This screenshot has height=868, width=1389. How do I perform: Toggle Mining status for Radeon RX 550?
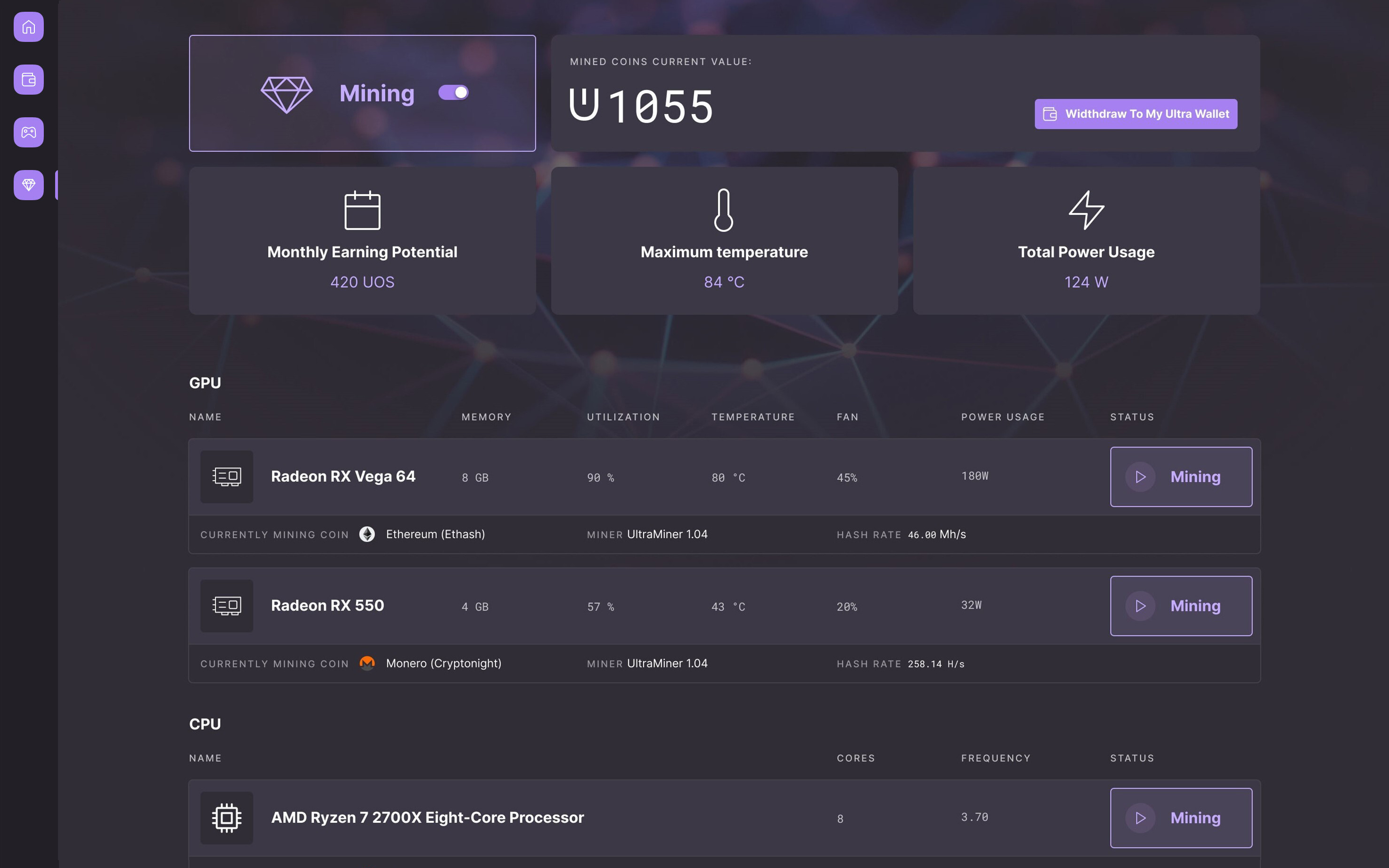(1181, 606)
